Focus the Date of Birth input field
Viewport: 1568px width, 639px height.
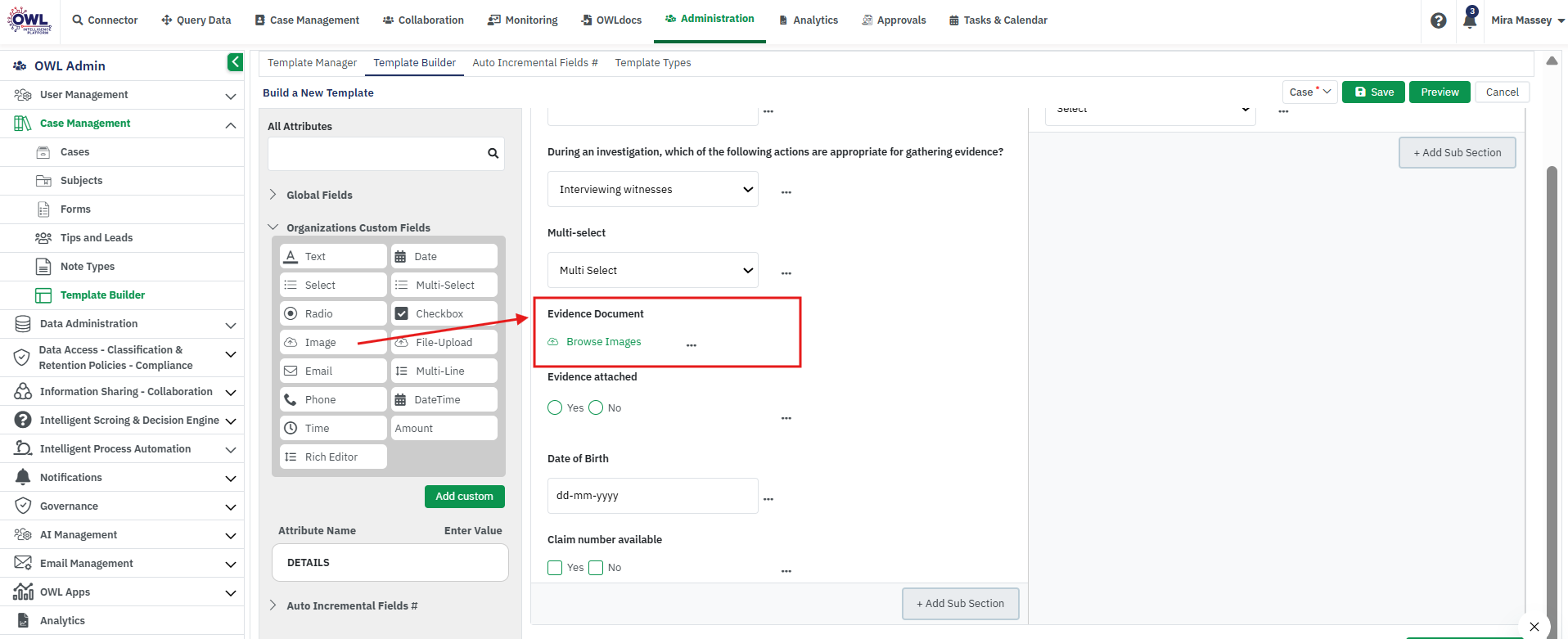click(652, 496)
